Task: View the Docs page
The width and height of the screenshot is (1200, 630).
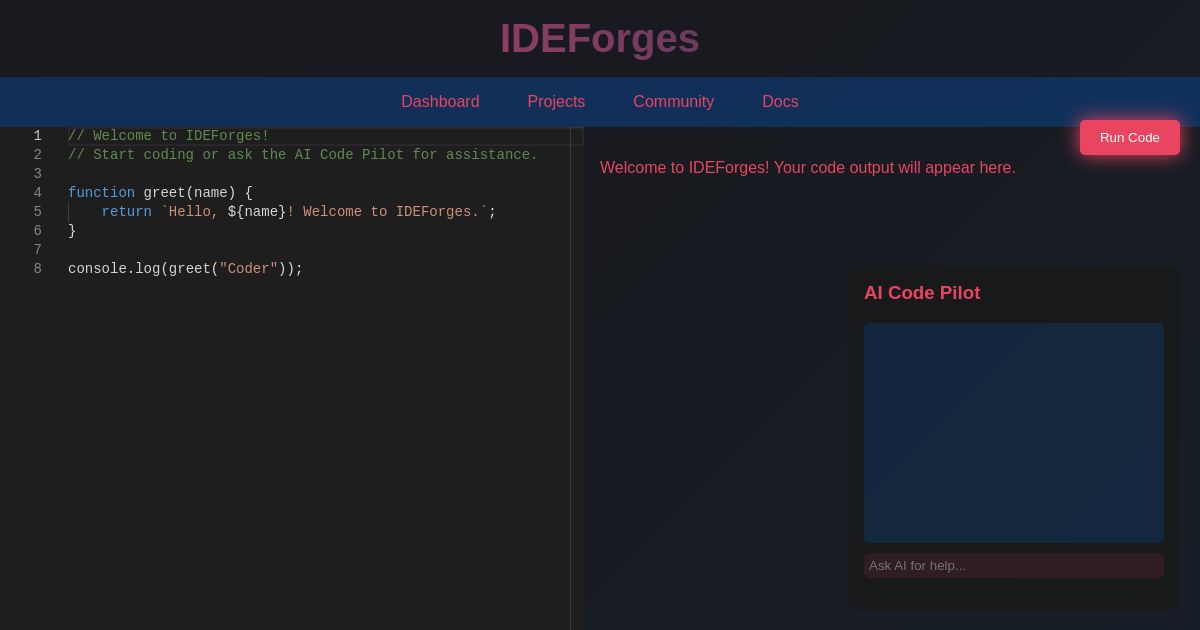Action: point(780,102)
